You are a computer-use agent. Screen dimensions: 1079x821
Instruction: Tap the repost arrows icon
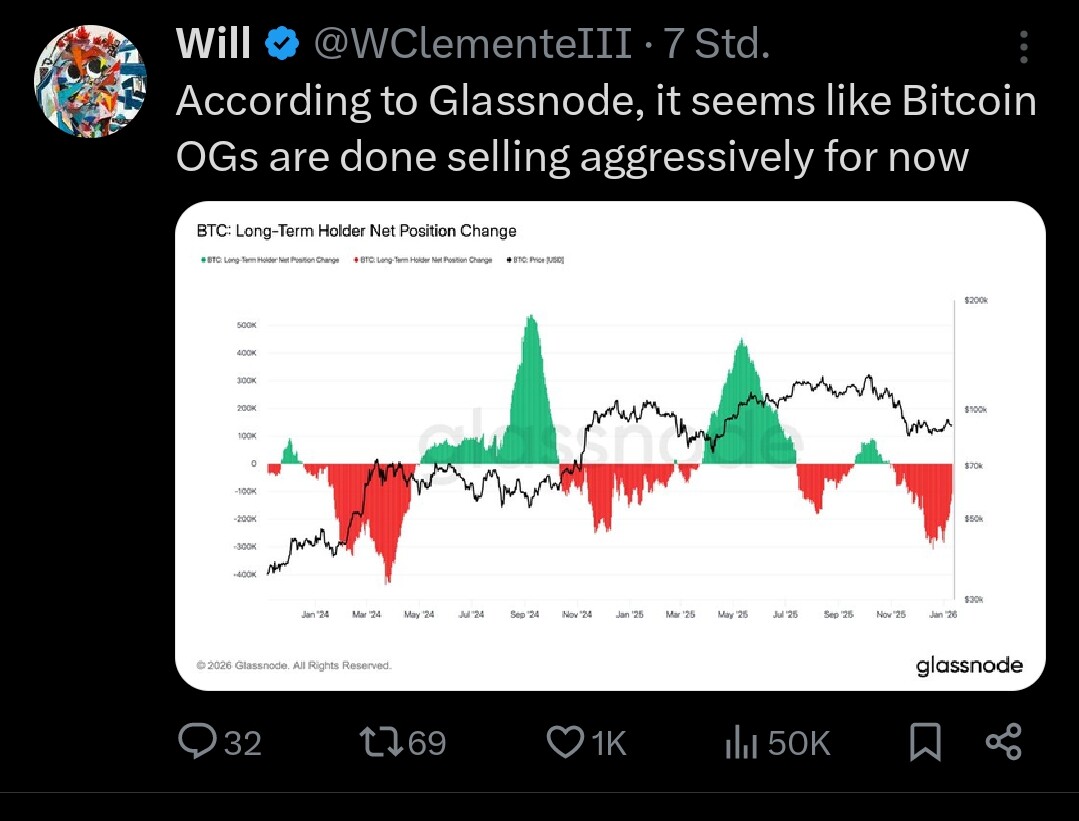click(x=379, y=742)
